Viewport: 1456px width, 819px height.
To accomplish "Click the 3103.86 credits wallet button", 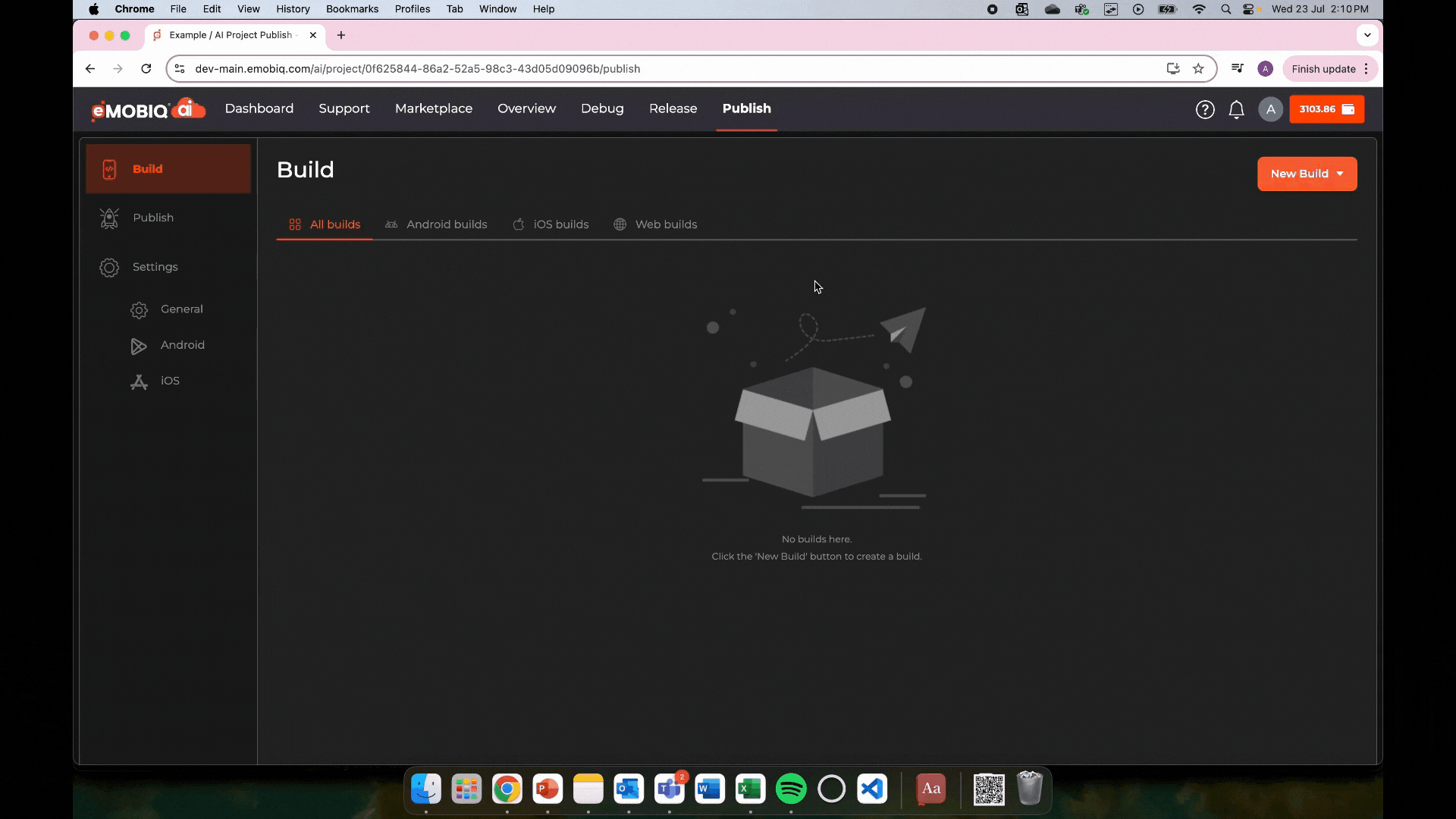I will [x=1326, y=109].
